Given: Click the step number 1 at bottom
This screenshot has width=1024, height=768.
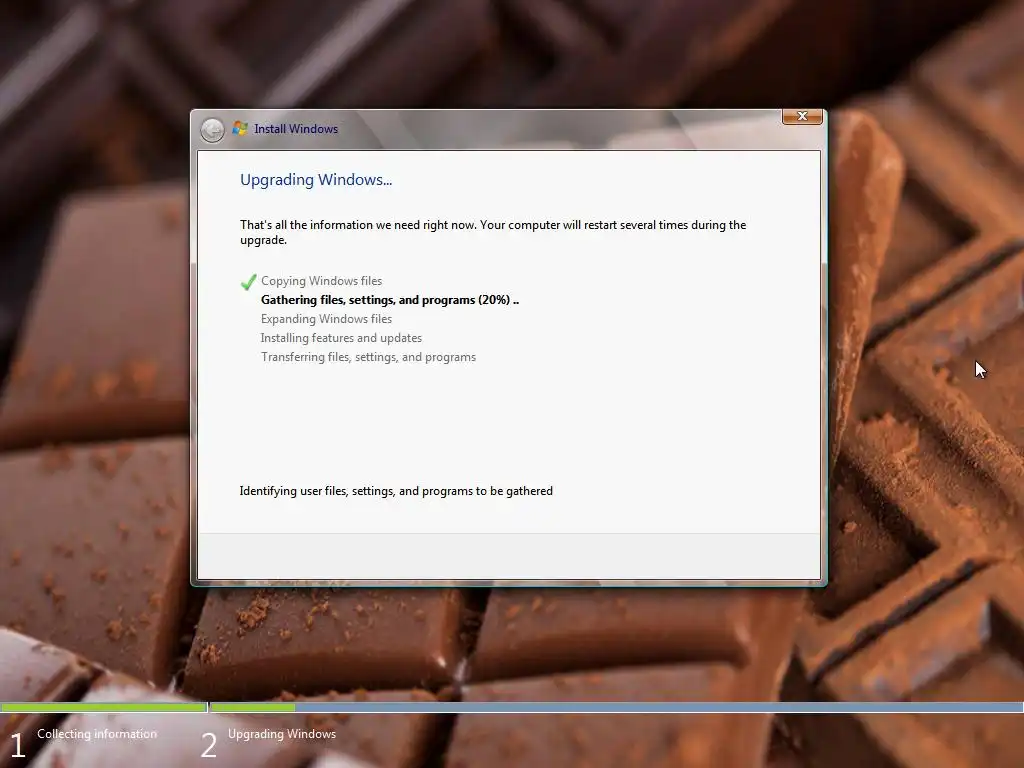Looking at the screenshot, I should click(x=18, y=746).
